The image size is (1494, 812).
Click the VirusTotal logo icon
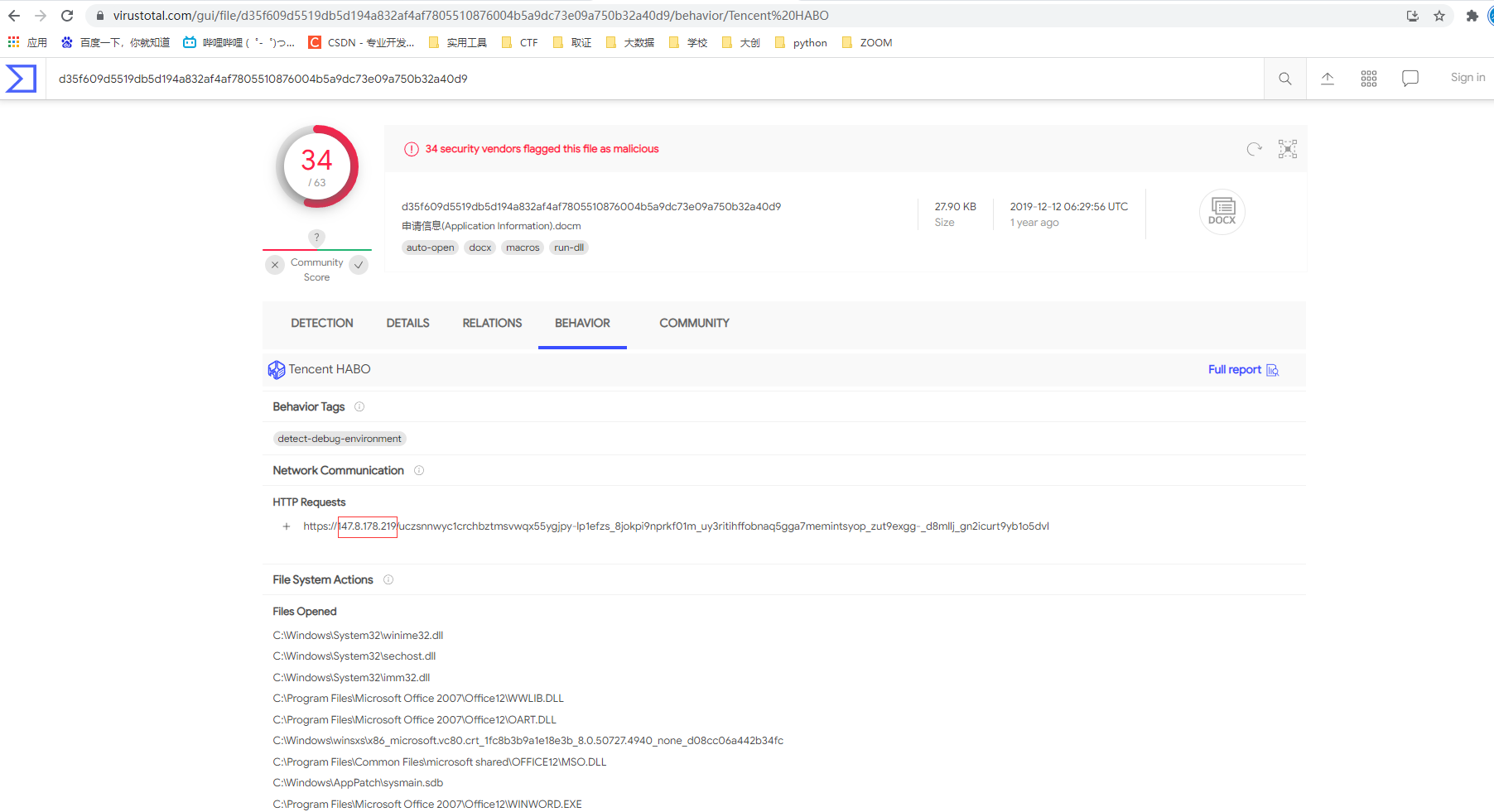point(22,79)
